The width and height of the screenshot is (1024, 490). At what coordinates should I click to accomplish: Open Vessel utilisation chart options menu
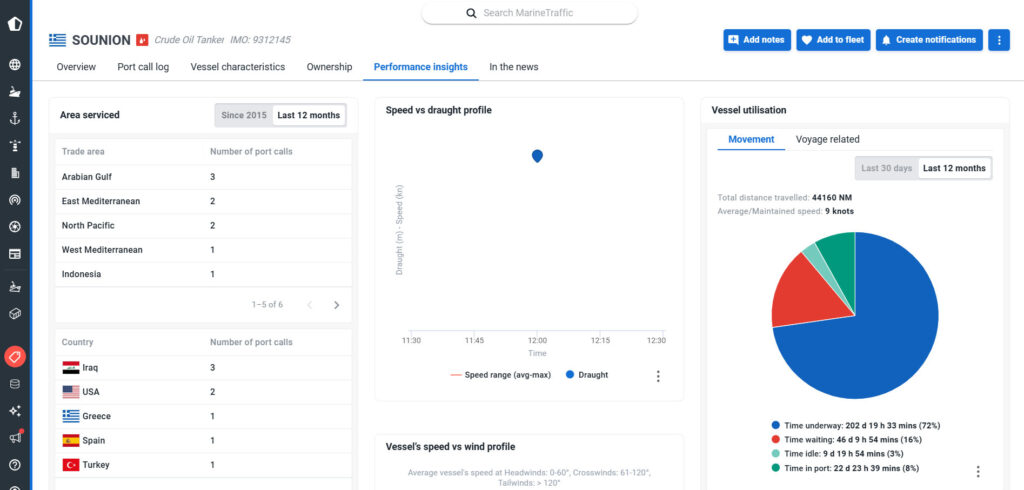tap(978, 472)
